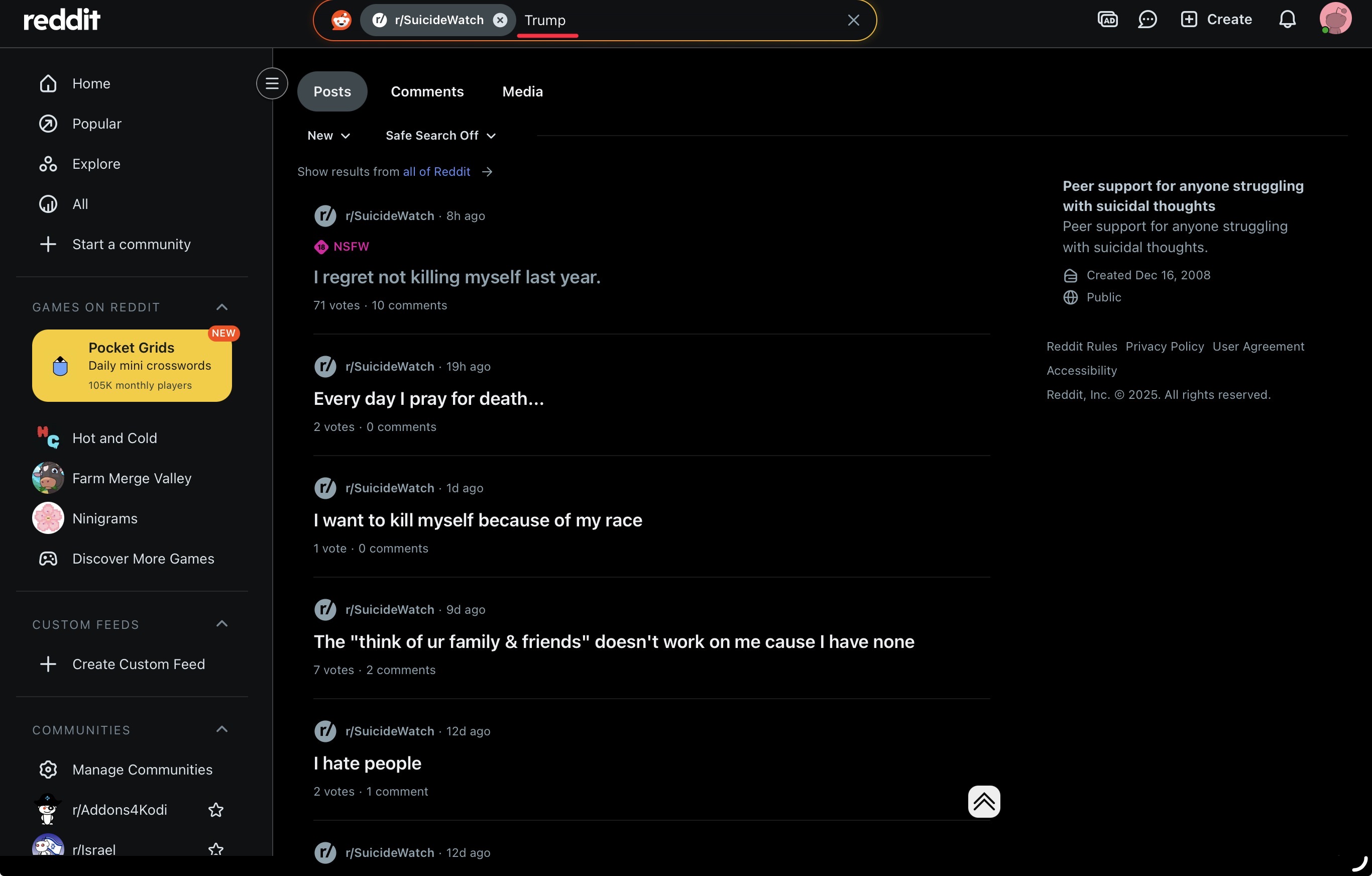The image size is (1372, 876).
Task: Favorite r/Addons4Kodi with the star
Action: [x=215, y=810]
